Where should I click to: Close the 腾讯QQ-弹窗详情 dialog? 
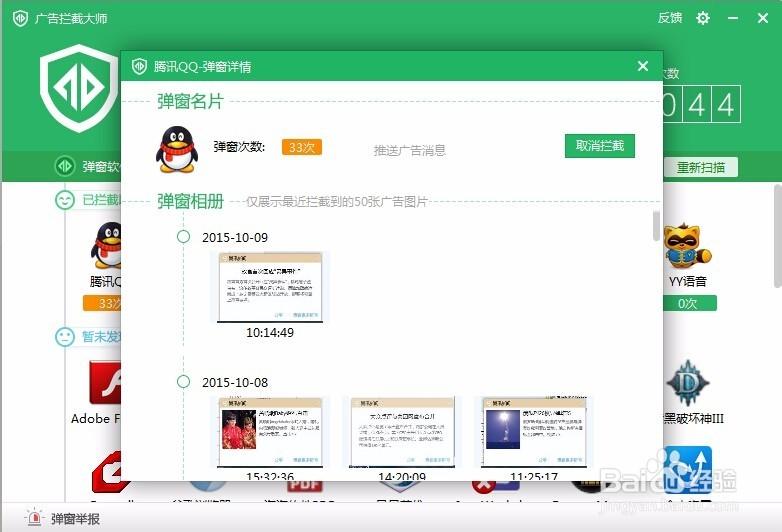pyautogui.click(x=643, y=66)
